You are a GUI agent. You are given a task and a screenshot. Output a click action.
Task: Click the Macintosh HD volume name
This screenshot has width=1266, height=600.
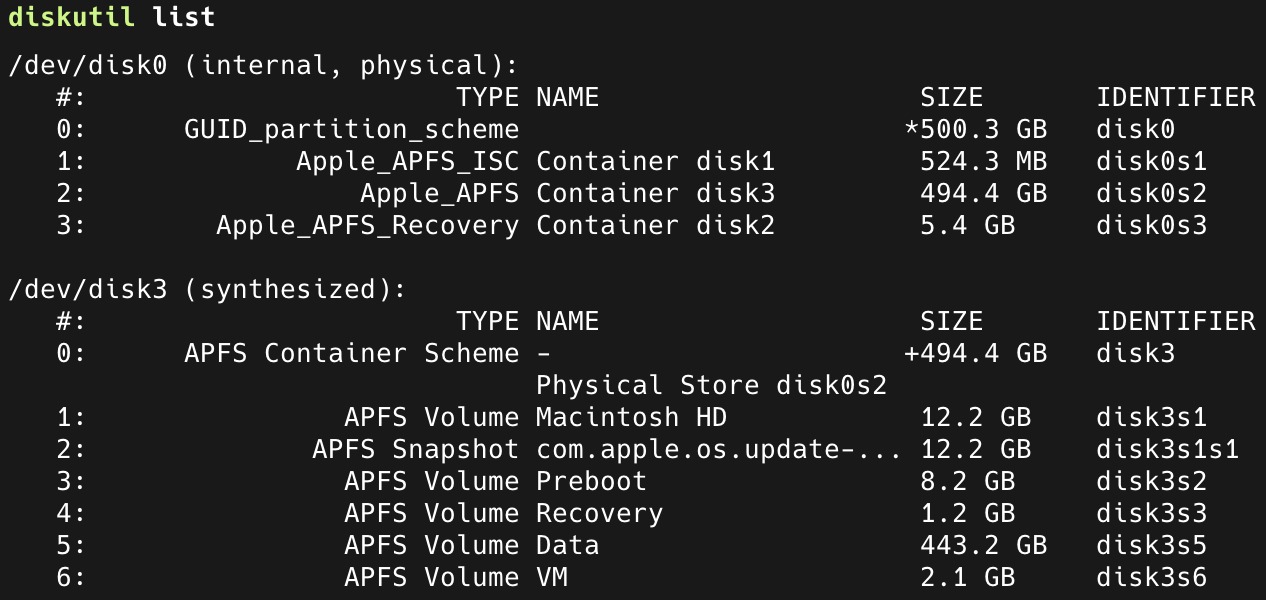tap(631, 417)
